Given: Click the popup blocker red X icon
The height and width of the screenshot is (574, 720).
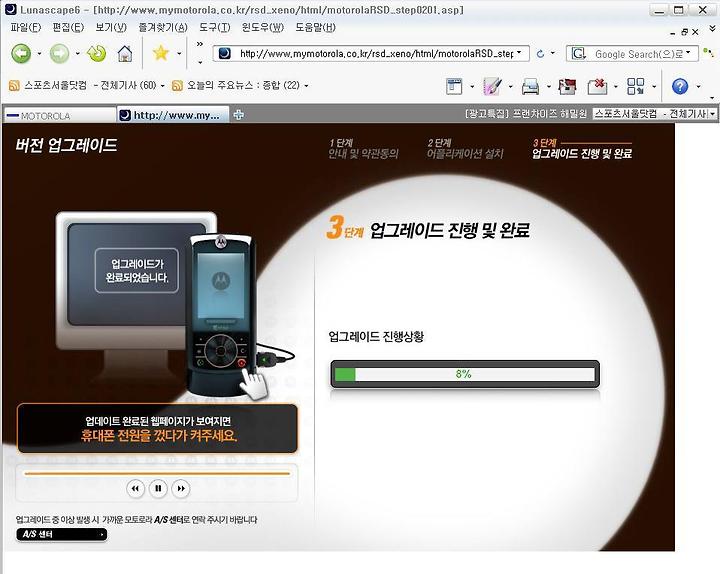Looking at the screenshot, I should point(597,86).
